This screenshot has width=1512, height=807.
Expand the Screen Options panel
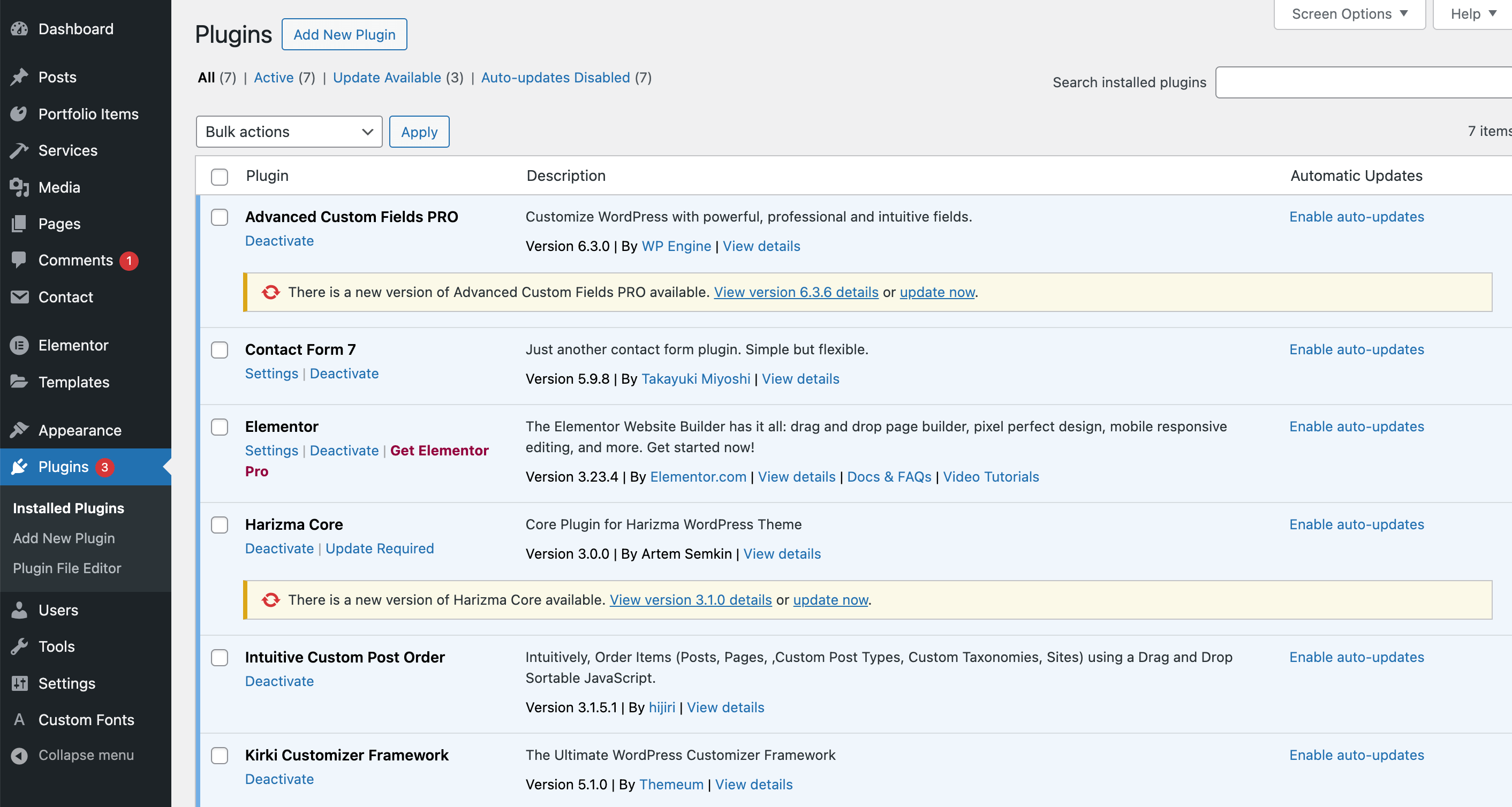(x=1349, y=14)
